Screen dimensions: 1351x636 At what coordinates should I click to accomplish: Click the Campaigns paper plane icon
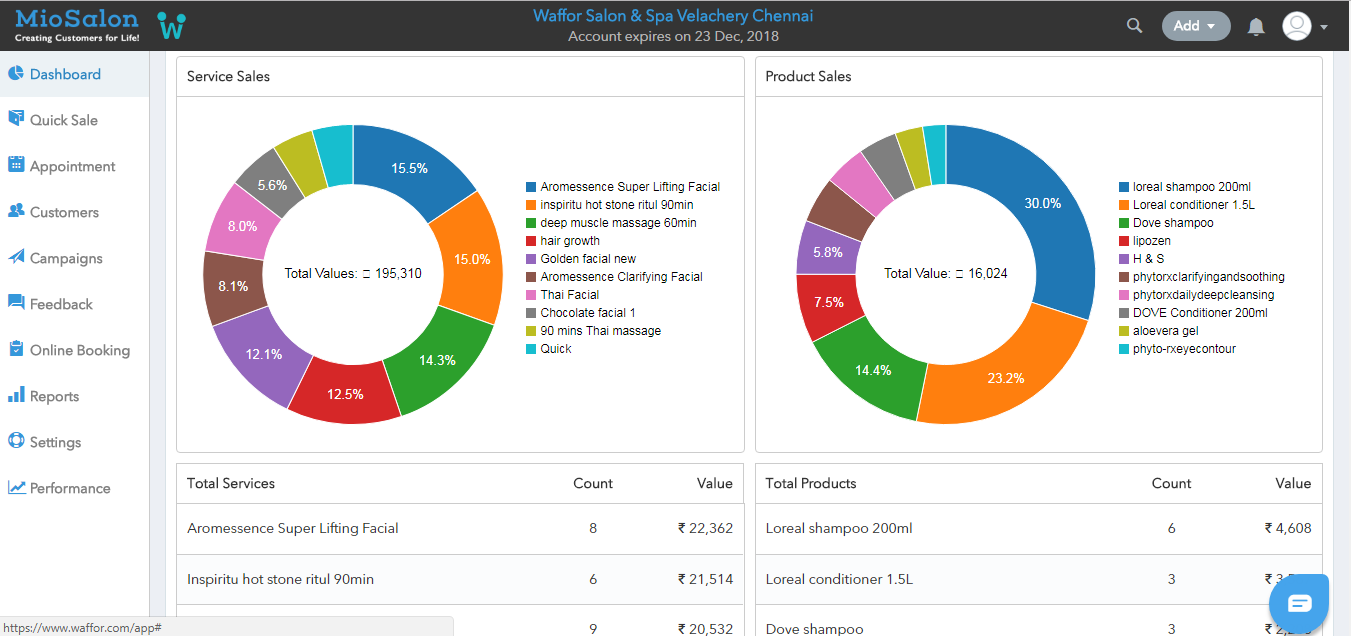pyautogui.click(x=16, y=257)
